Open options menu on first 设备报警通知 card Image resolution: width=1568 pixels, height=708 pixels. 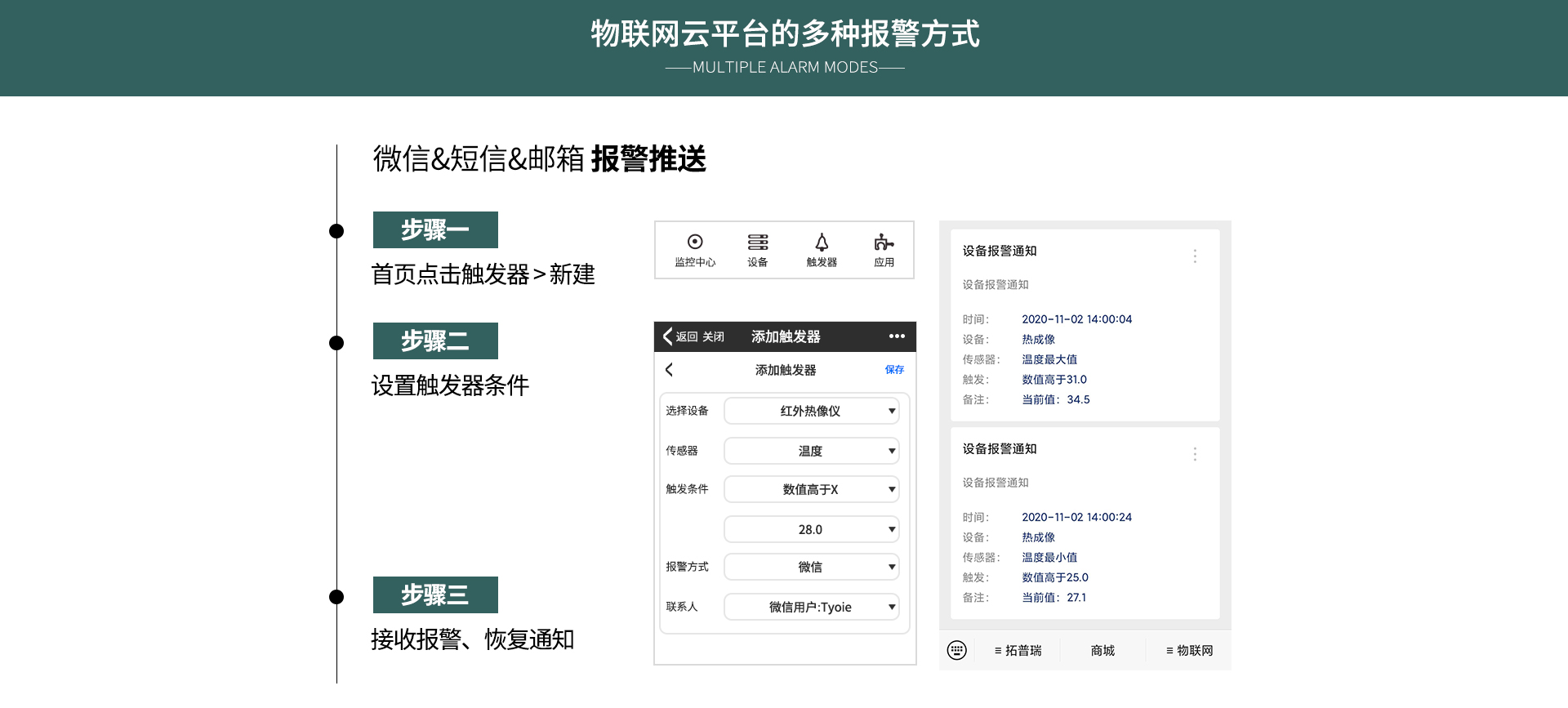click(1195, 256)
